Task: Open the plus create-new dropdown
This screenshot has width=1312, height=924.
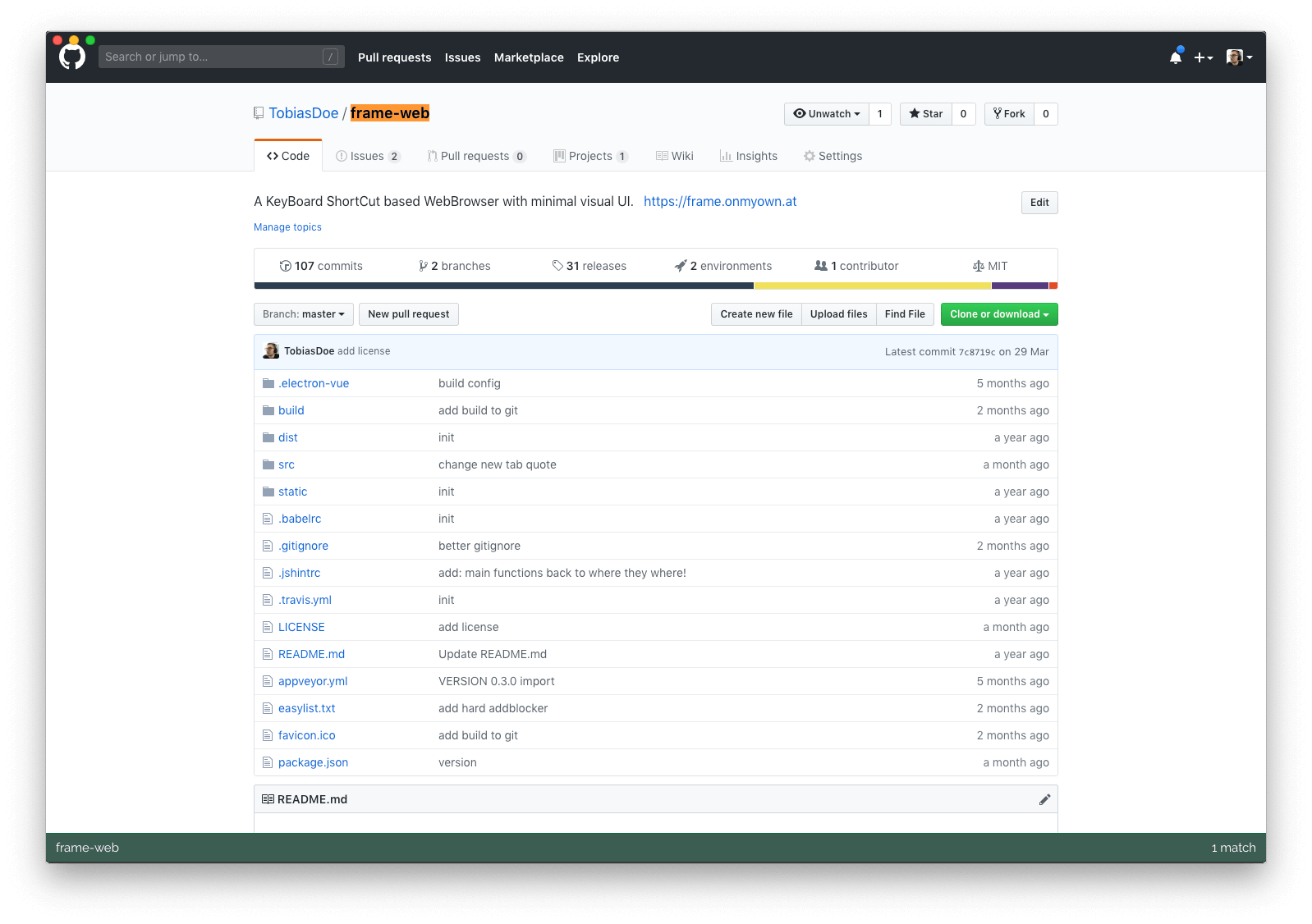Action: click(1203, 57)
